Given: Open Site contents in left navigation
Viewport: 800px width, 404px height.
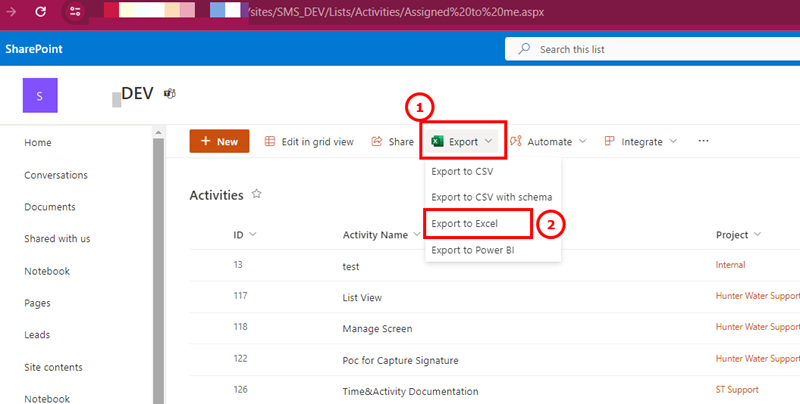Looking at the screenshot, I should coord(53,367).
